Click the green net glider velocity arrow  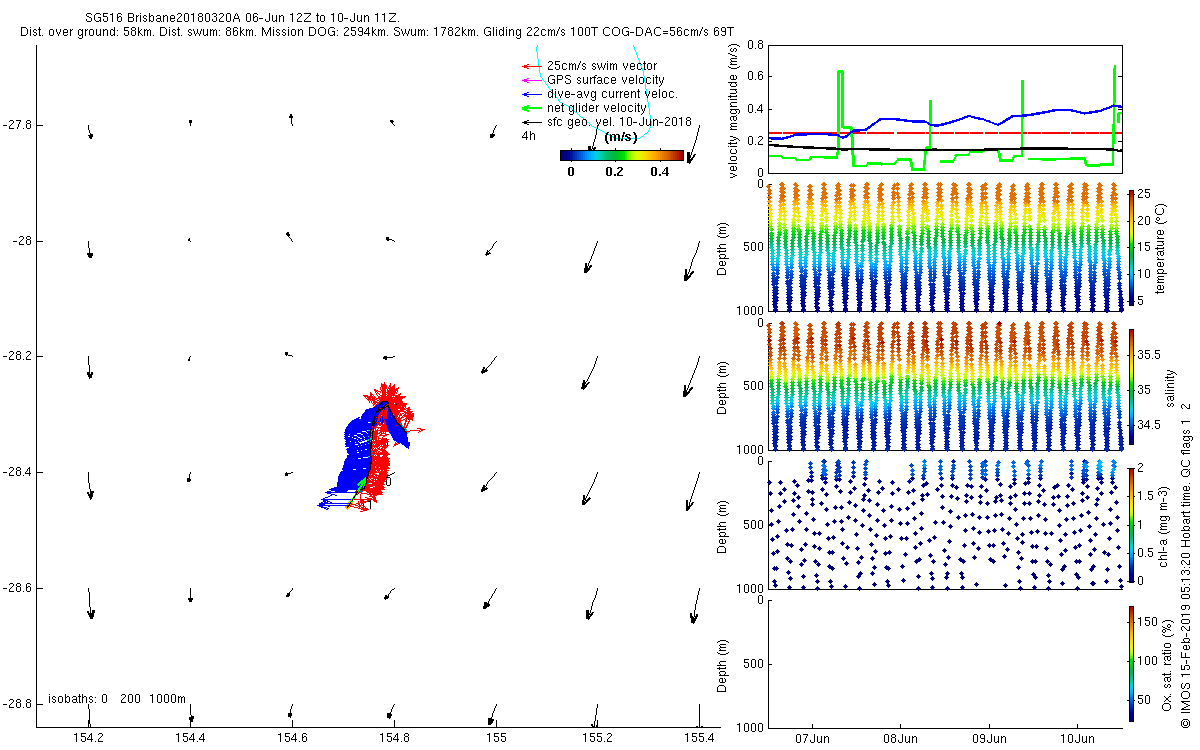(x=528, y=108)
